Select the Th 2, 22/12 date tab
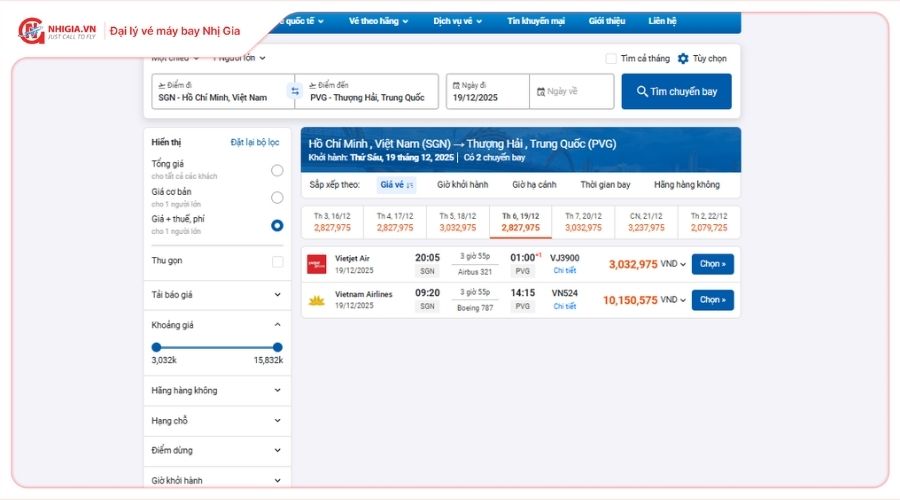 point(709,222)
